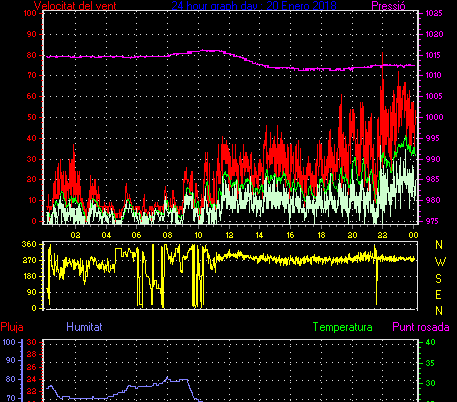Select the 'Humitat' legend label

point(84,327)
